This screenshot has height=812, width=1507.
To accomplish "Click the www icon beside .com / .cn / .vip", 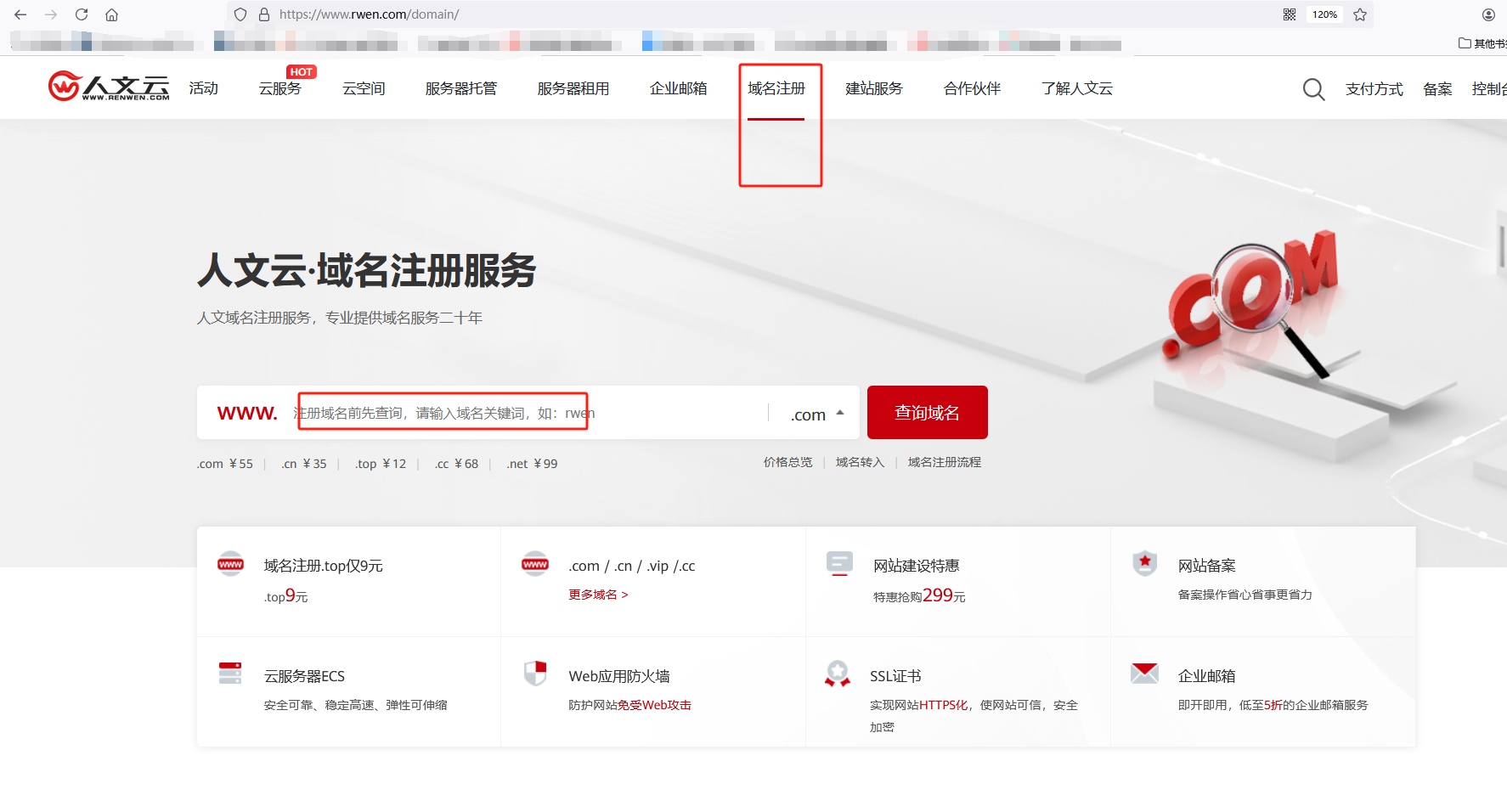I will [x=535, y=564].
